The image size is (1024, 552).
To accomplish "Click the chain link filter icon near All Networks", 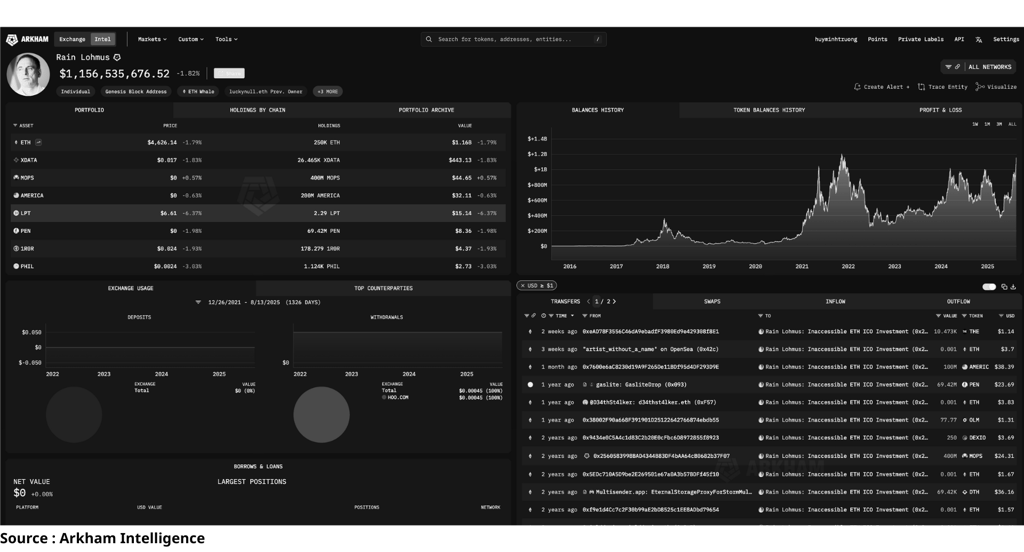I will coord(957,67).
